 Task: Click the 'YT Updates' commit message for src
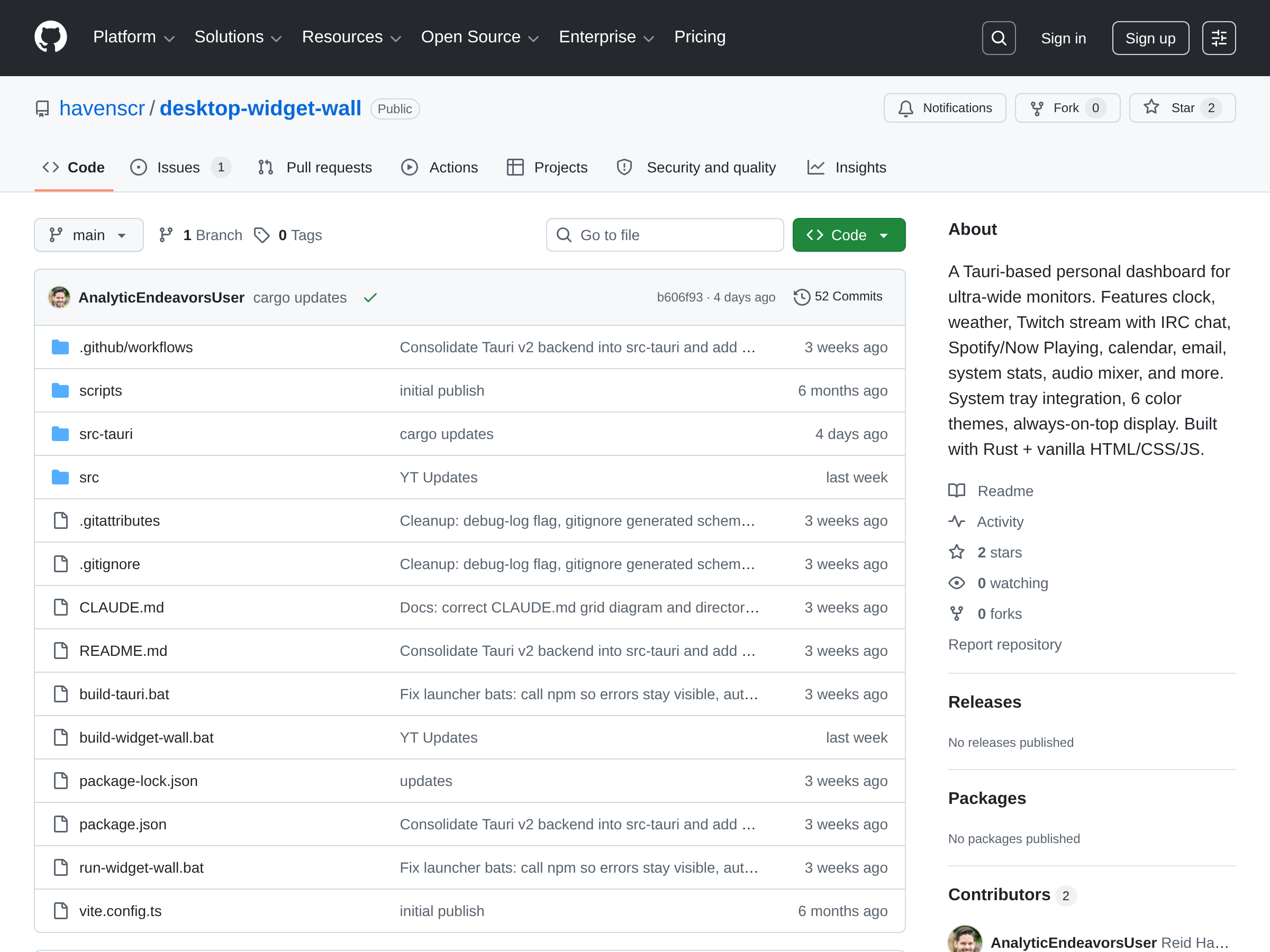pos(439,478)
